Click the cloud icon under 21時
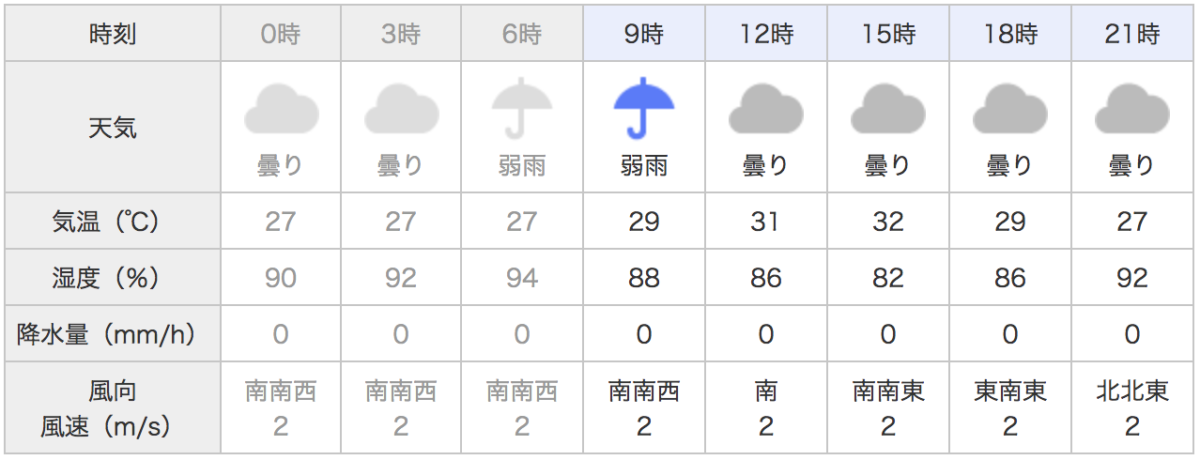 pos(1132,109)
